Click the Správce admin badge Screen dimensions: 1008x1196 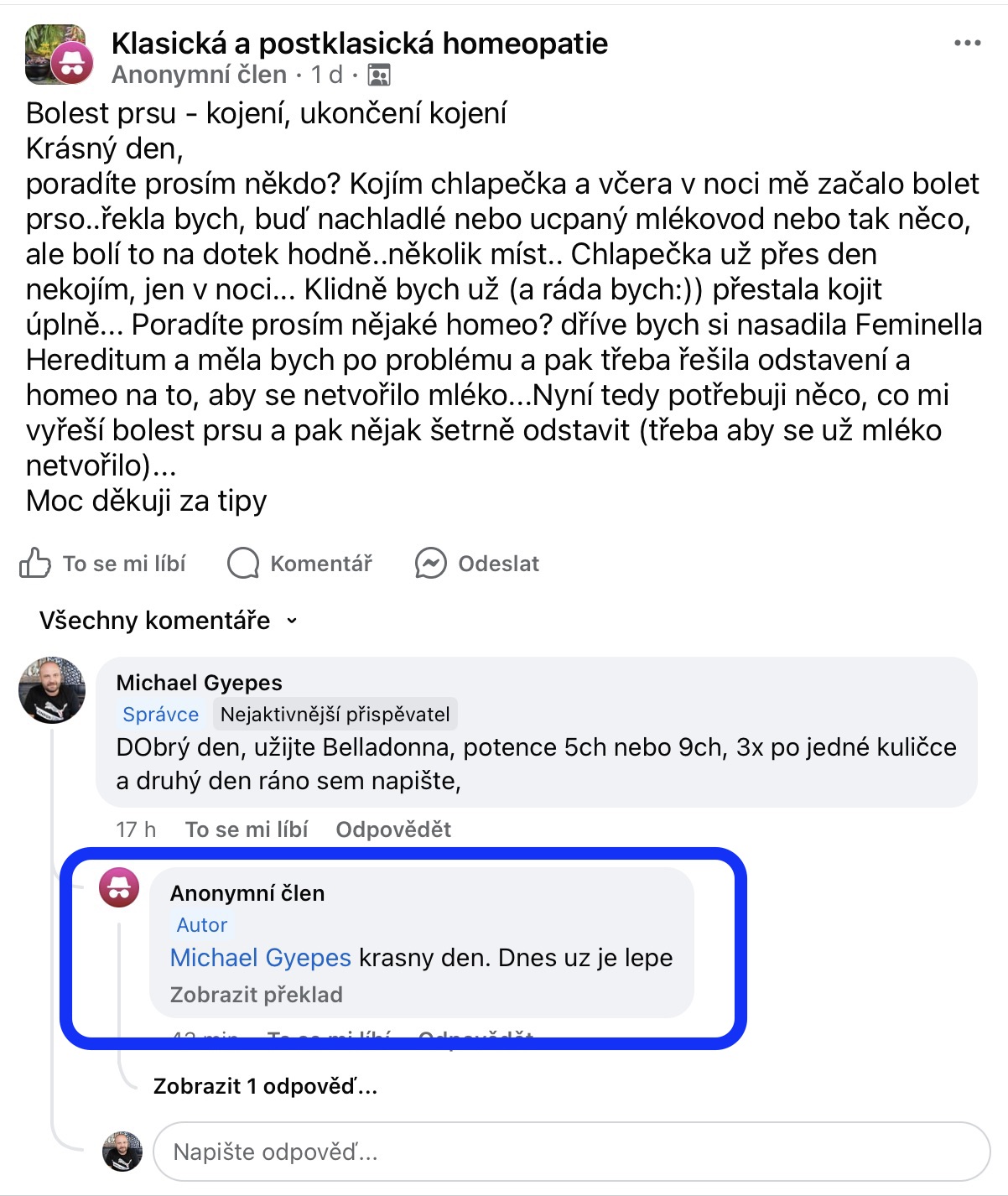(160, 715)
